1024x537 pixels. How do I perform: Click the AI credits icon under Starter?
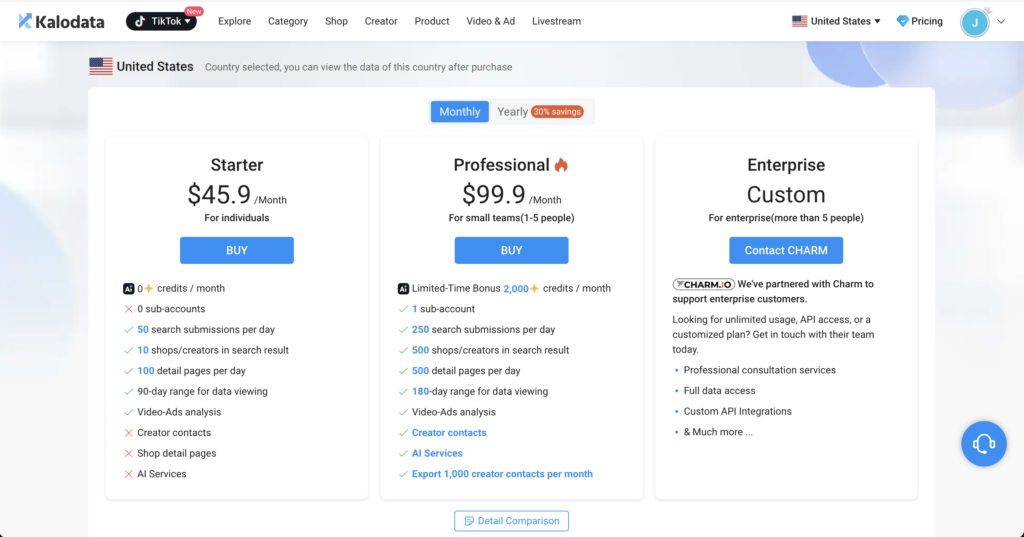(x=128, y=288)
